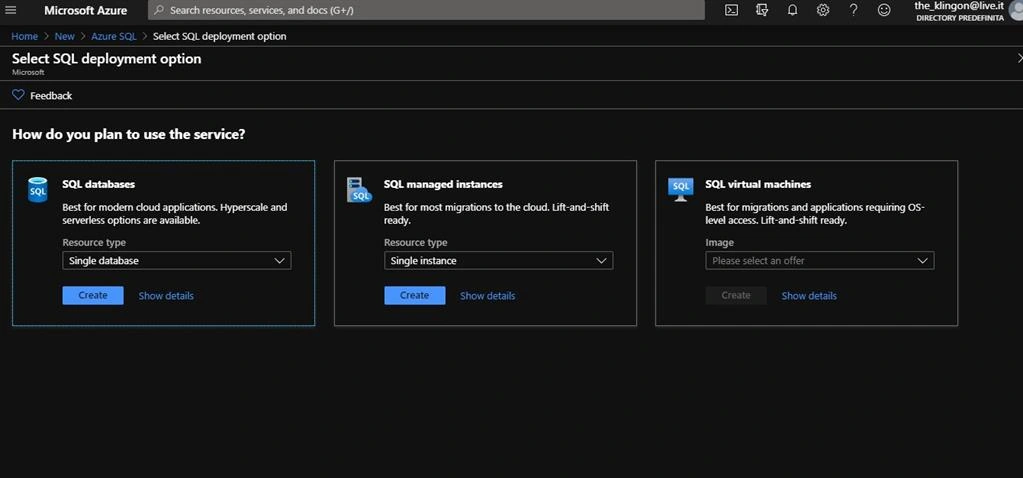Click the search magnifier icon
The height and width of the screenshot is (478, 1023).
click(159, 10)
